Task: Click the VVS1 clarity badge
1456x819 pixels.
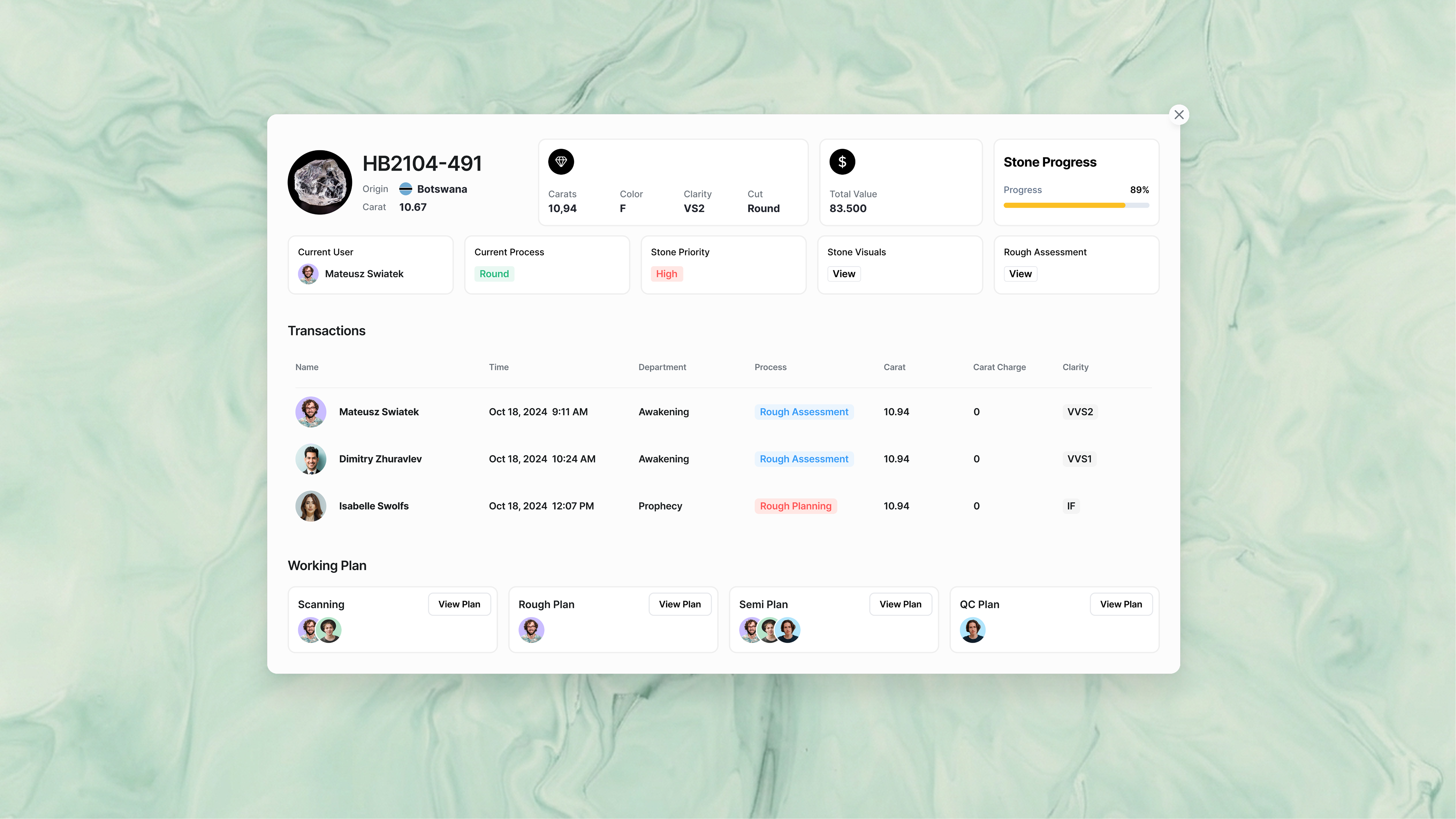Action: [x=1080, y=459]
